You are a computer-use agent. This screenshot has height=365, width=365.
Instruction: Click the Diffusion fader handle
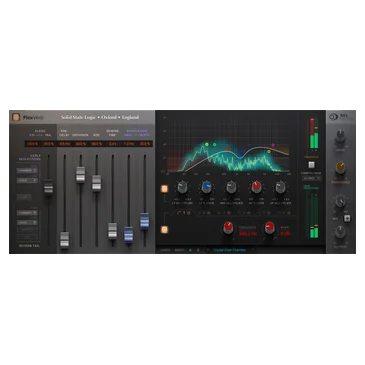[x=80, y=174]
